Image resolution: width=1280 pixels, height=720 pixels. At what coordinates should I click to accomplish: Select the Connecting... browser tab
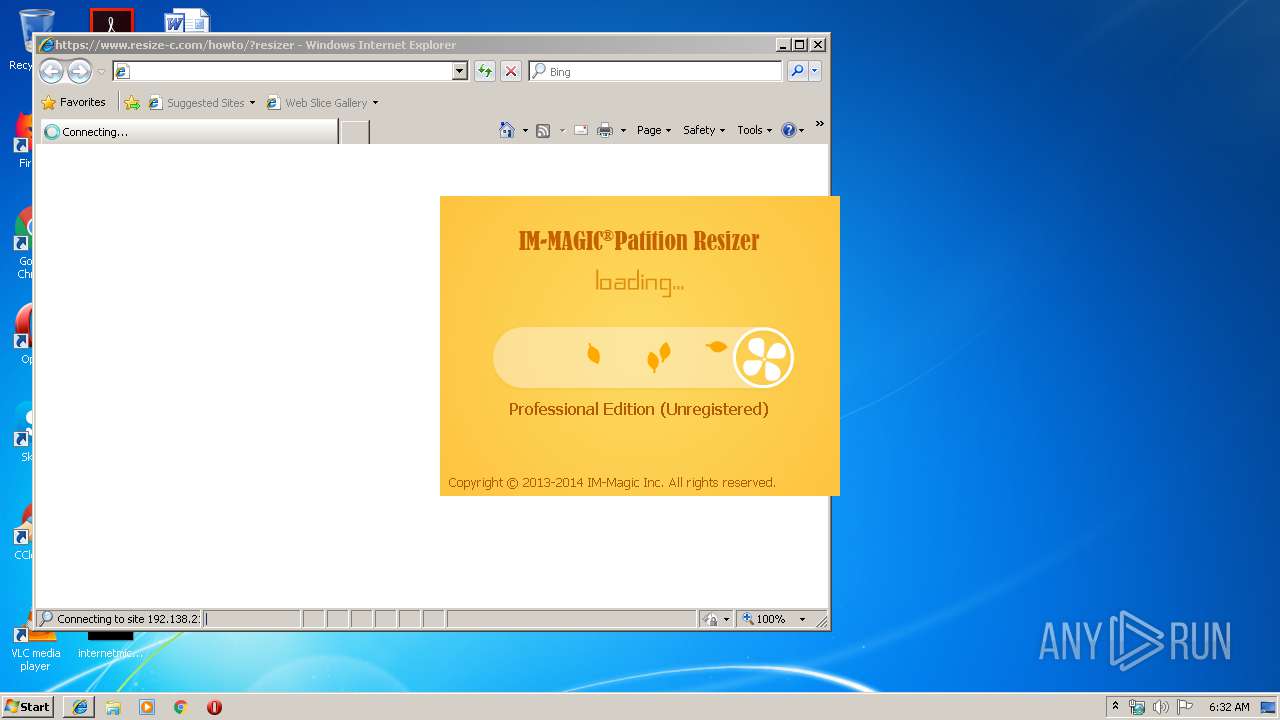coord(190,131)
